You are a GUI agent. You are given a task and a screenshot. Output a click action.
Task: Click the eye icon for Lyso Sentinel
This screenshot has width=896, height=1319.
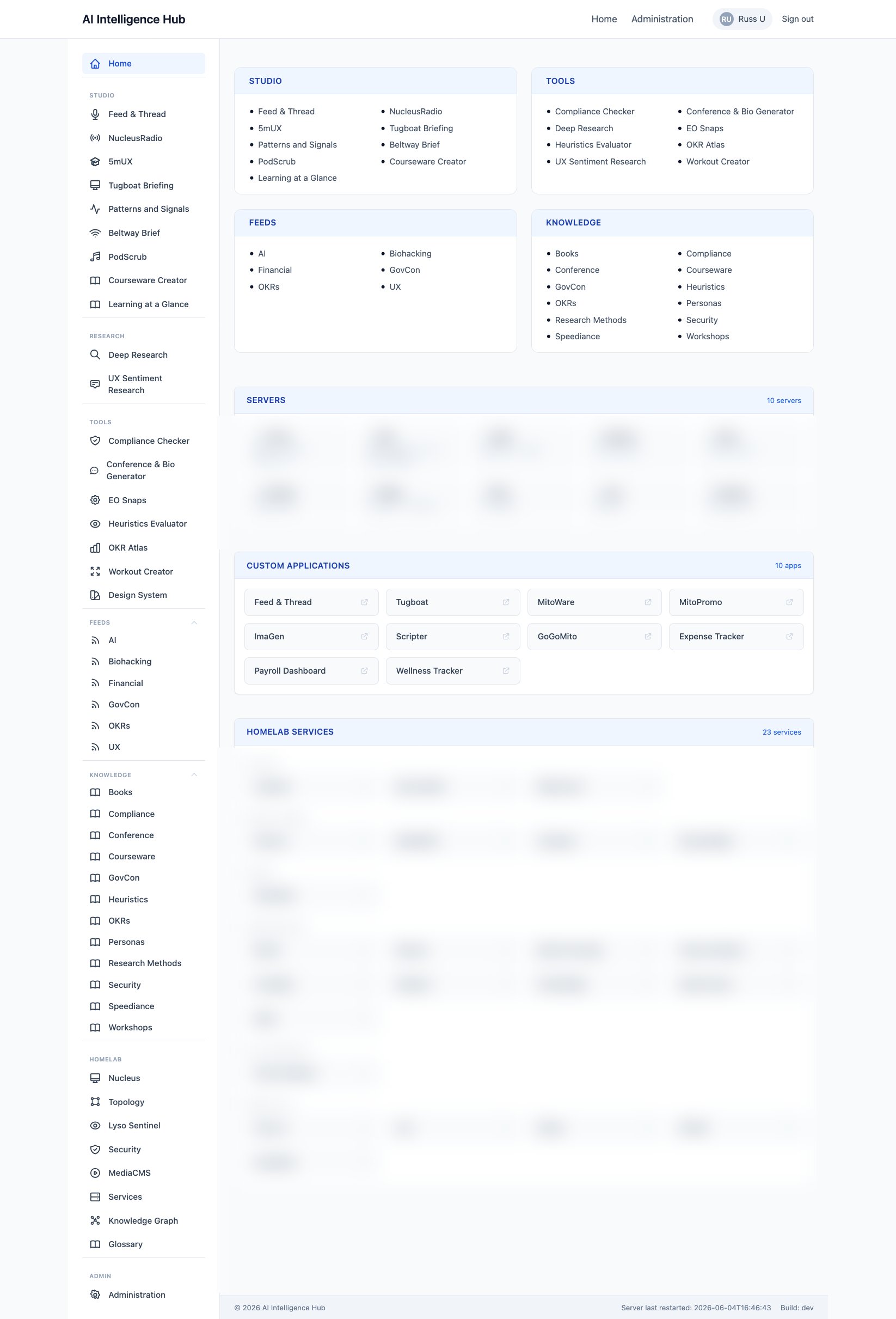tap(95, 1126)
